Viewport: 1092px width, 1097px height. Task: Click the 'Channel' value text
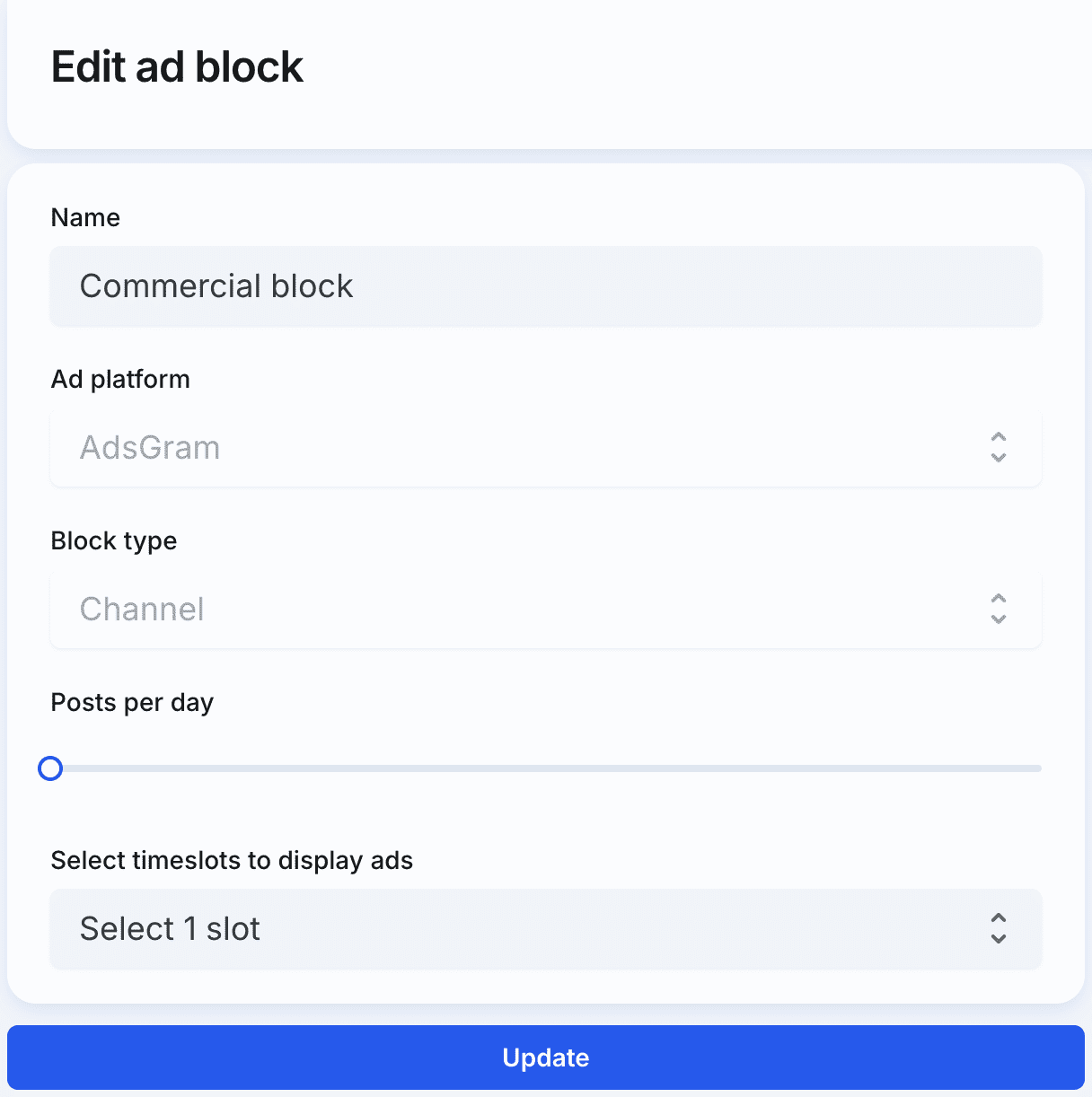(142, 609)
